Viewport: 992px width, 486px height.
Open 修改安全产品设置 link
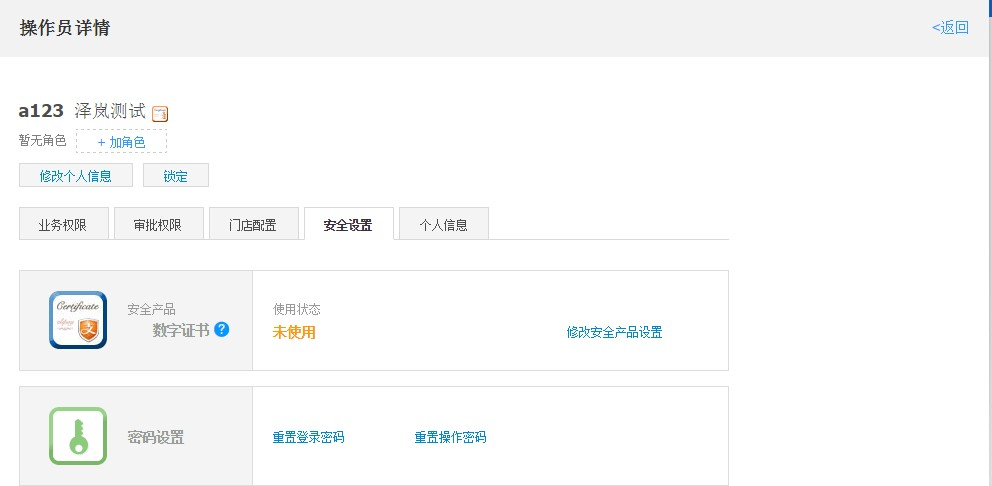[614, 332]
